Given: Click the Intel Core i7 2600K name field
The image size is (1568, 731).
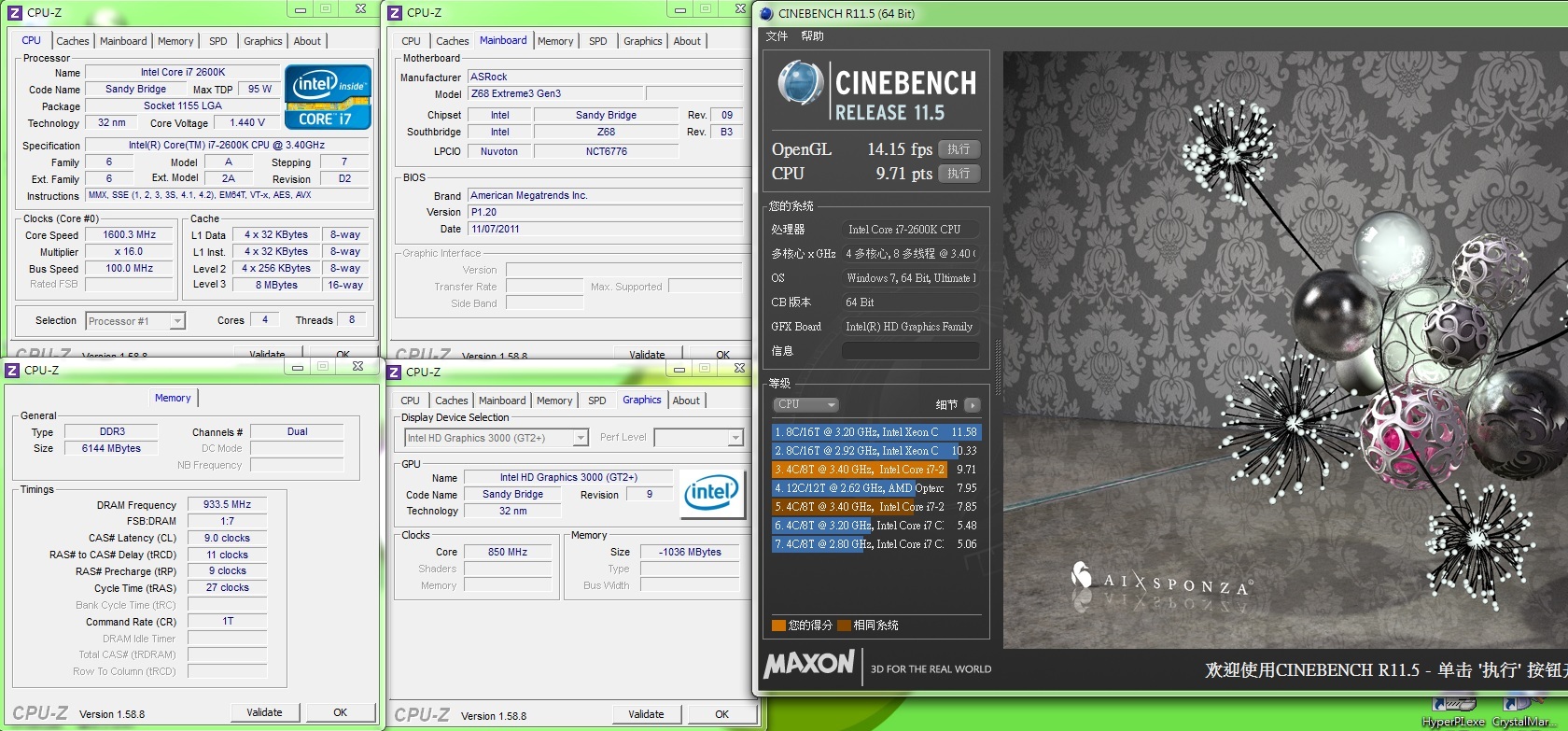Looking at the screenshot, I should point(183,72).
